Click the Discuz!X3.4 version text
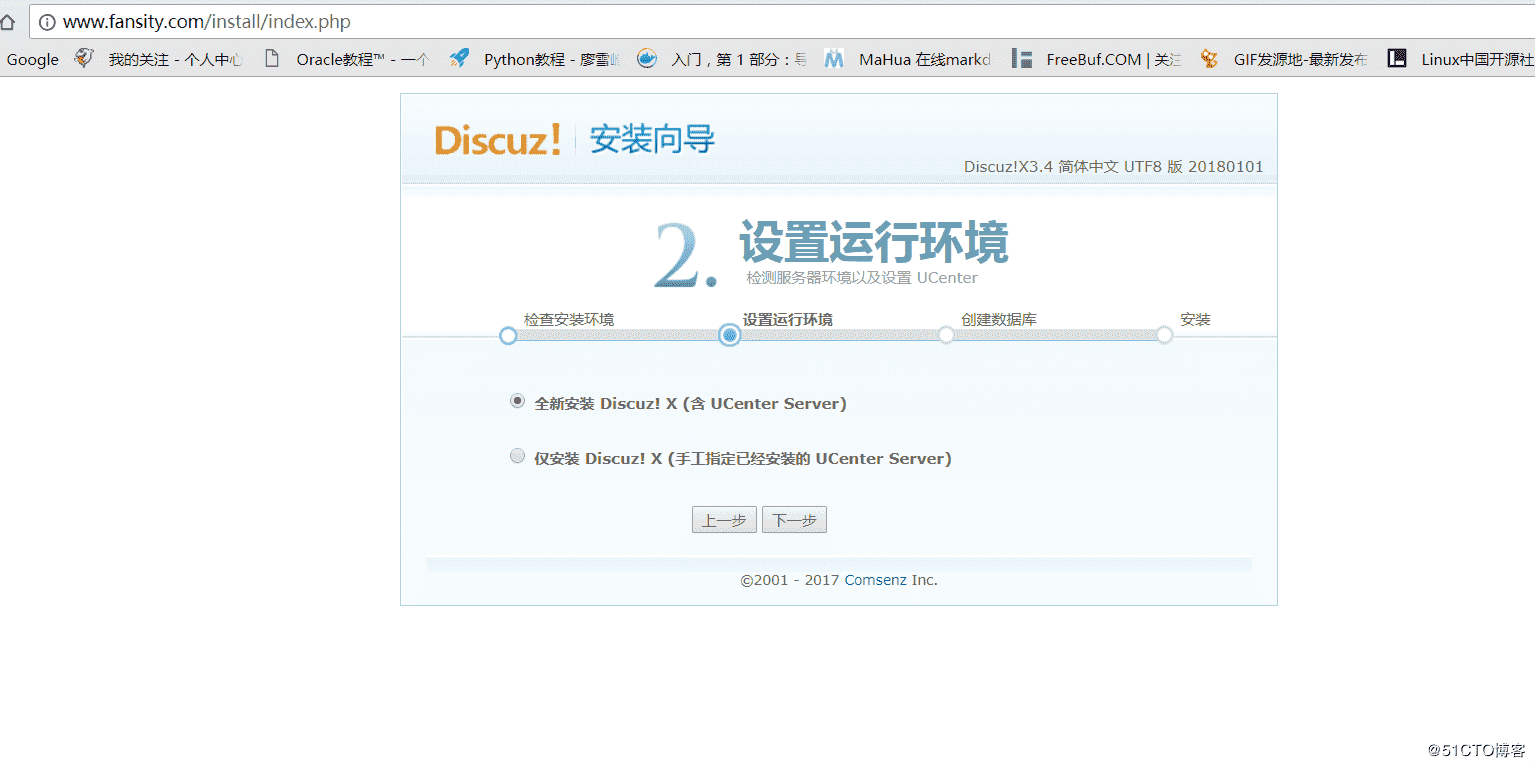The height and width of the screenshot is (767, 1535). point(1113,167)
